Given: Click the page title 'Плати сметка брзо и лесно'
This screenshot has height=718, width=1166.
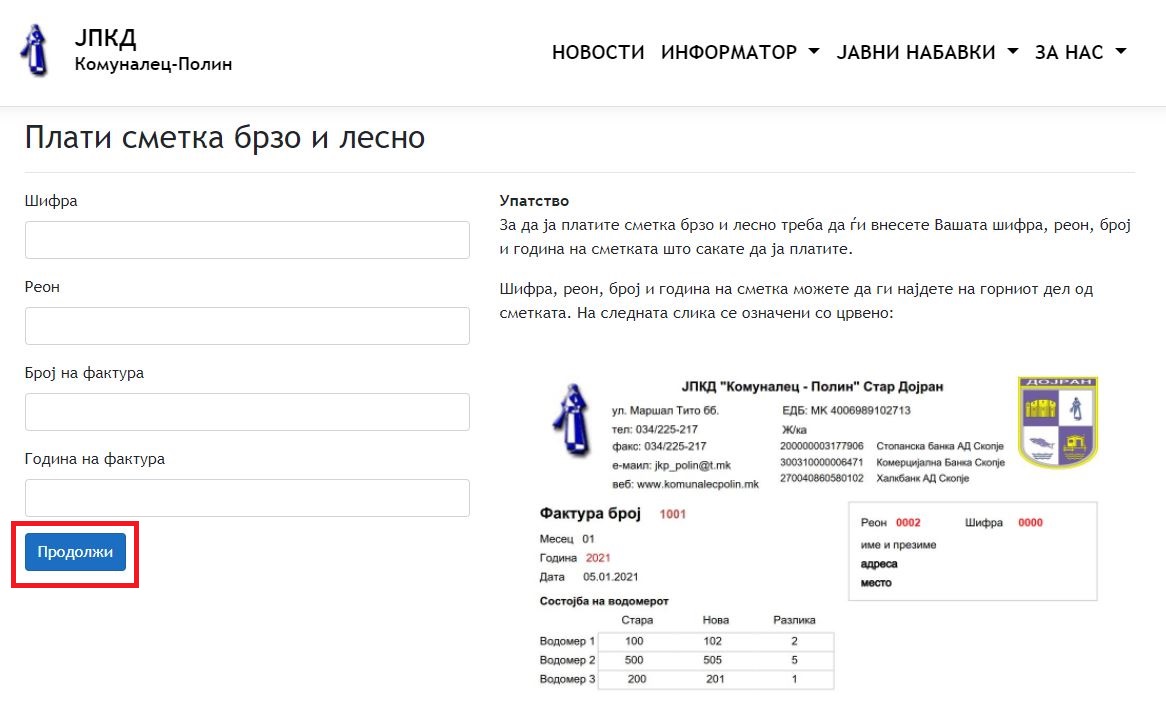Looking at the screenshot, I should (x=225, y=138).
